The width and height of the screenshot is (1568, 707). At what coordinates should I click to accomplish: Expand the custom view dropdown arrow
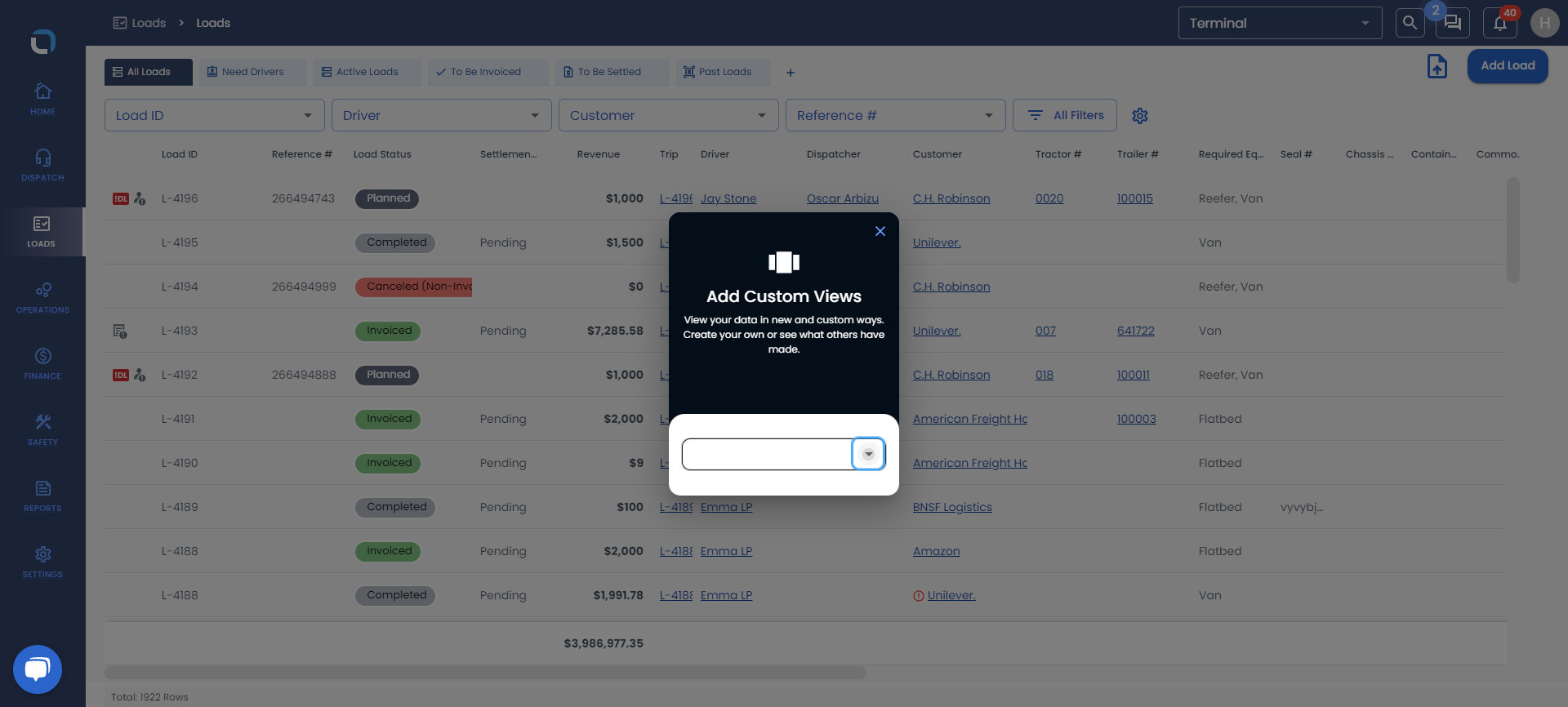coord(868,454)
